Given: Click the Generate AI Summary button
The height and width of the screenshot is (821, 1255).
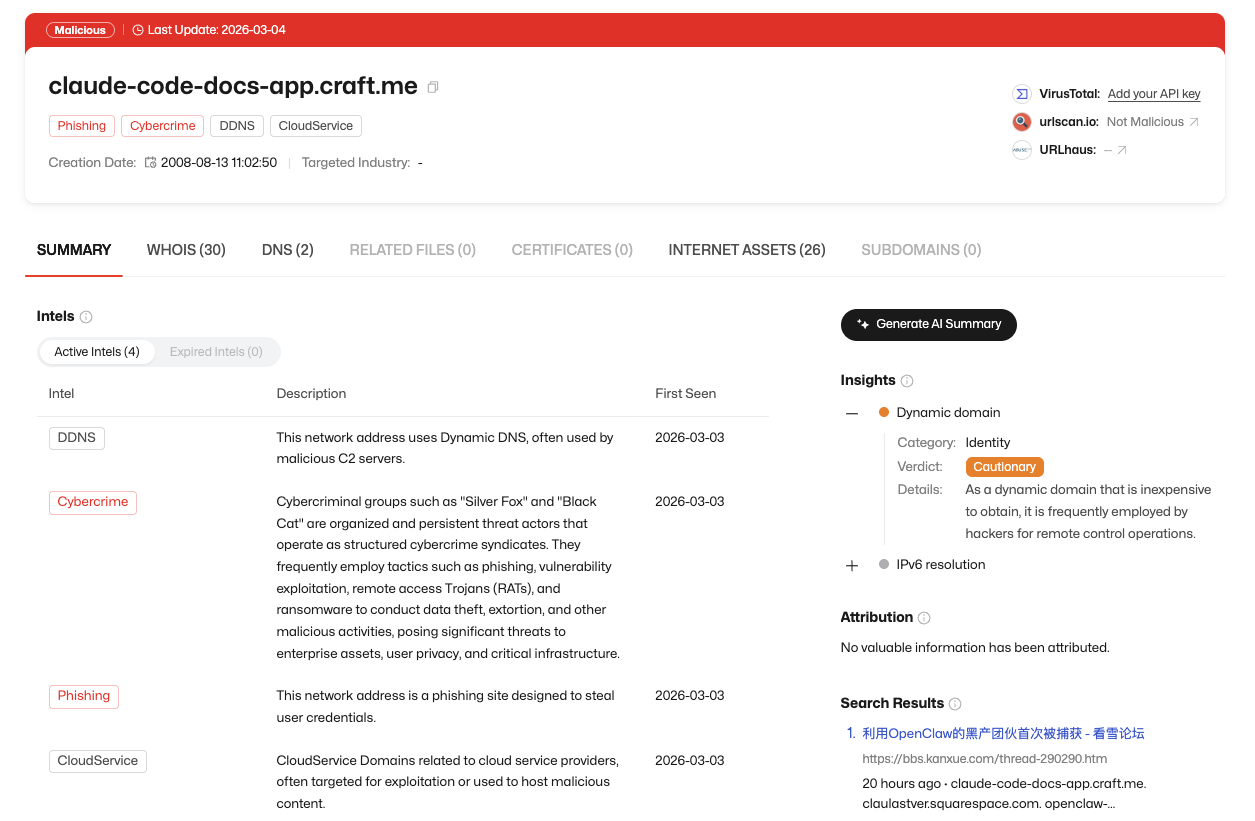Looking at the screenshot, I should coord(928,324).
